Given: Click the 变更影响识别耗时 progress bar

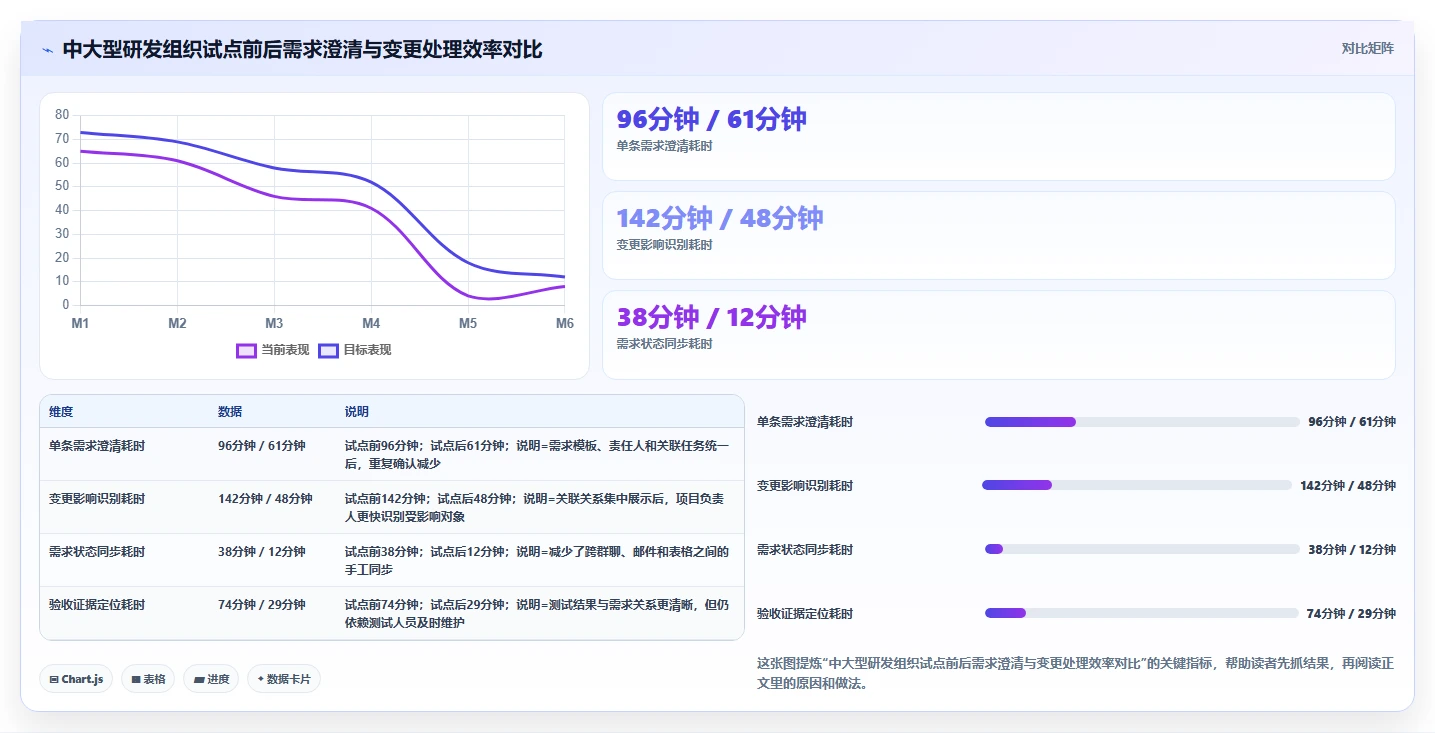Looking at the screenshot, I should (1137, 485).
